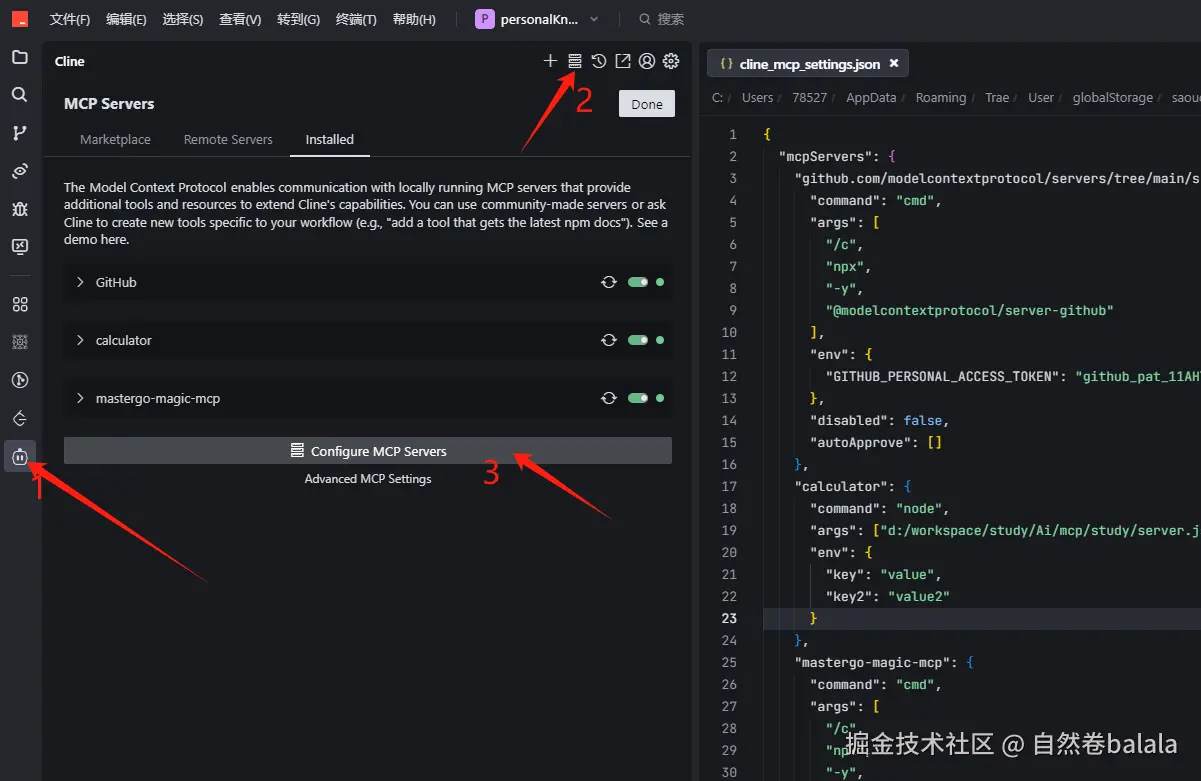Viewport: 1201px width, 781px height.
Task: Click the 78527 breadcrumb segment
Action: 810,98
